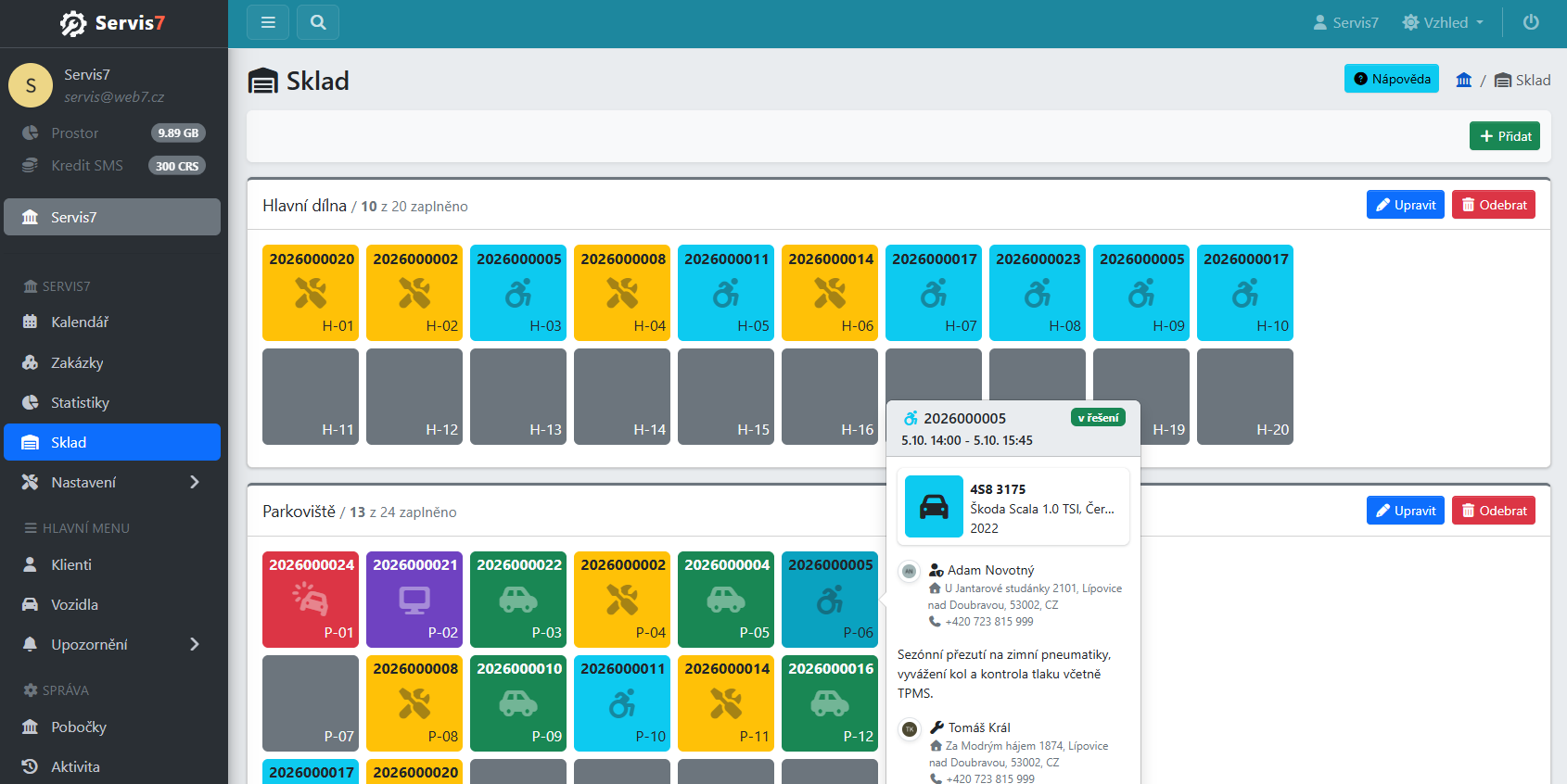Open slot H-10 with order 2026000017
The image size is (1567, 784).
[1245, 293]
